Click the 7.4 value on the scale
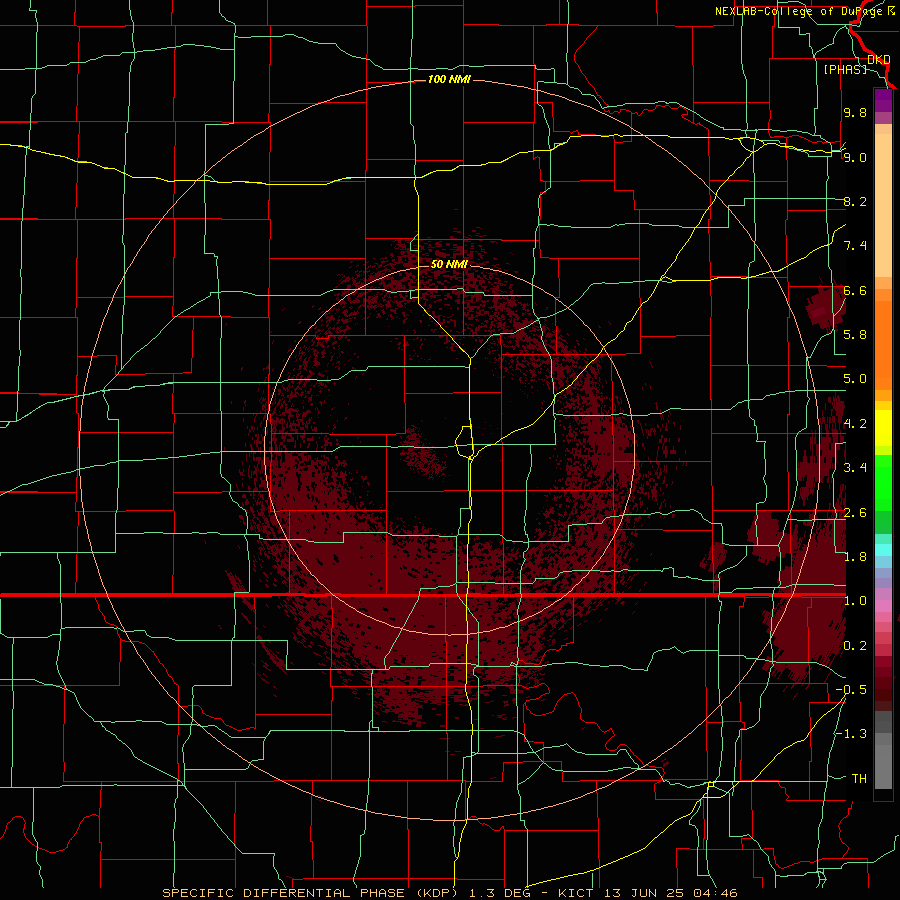 pyautogui.click(x=855, y=246)
